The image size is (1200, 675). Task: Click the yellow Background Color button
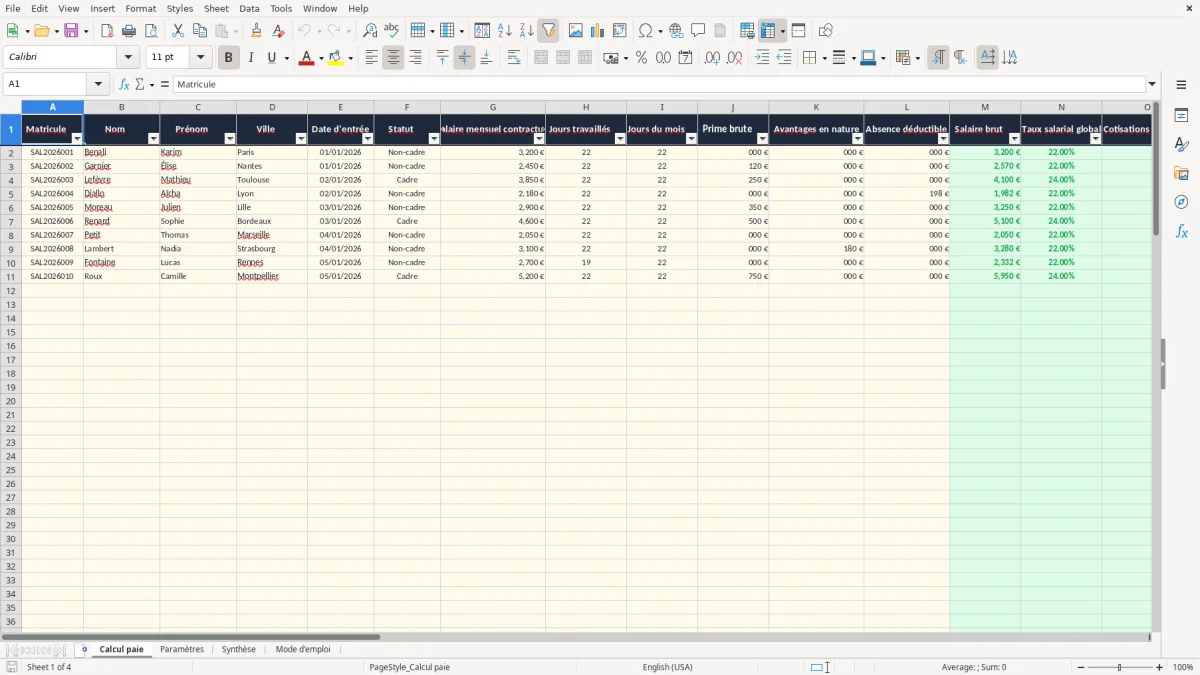[x=336, y=58]
